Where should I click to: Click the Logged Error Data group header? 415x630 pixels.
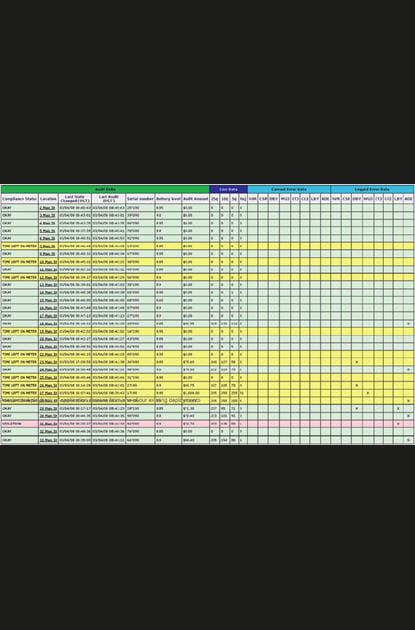372,189
